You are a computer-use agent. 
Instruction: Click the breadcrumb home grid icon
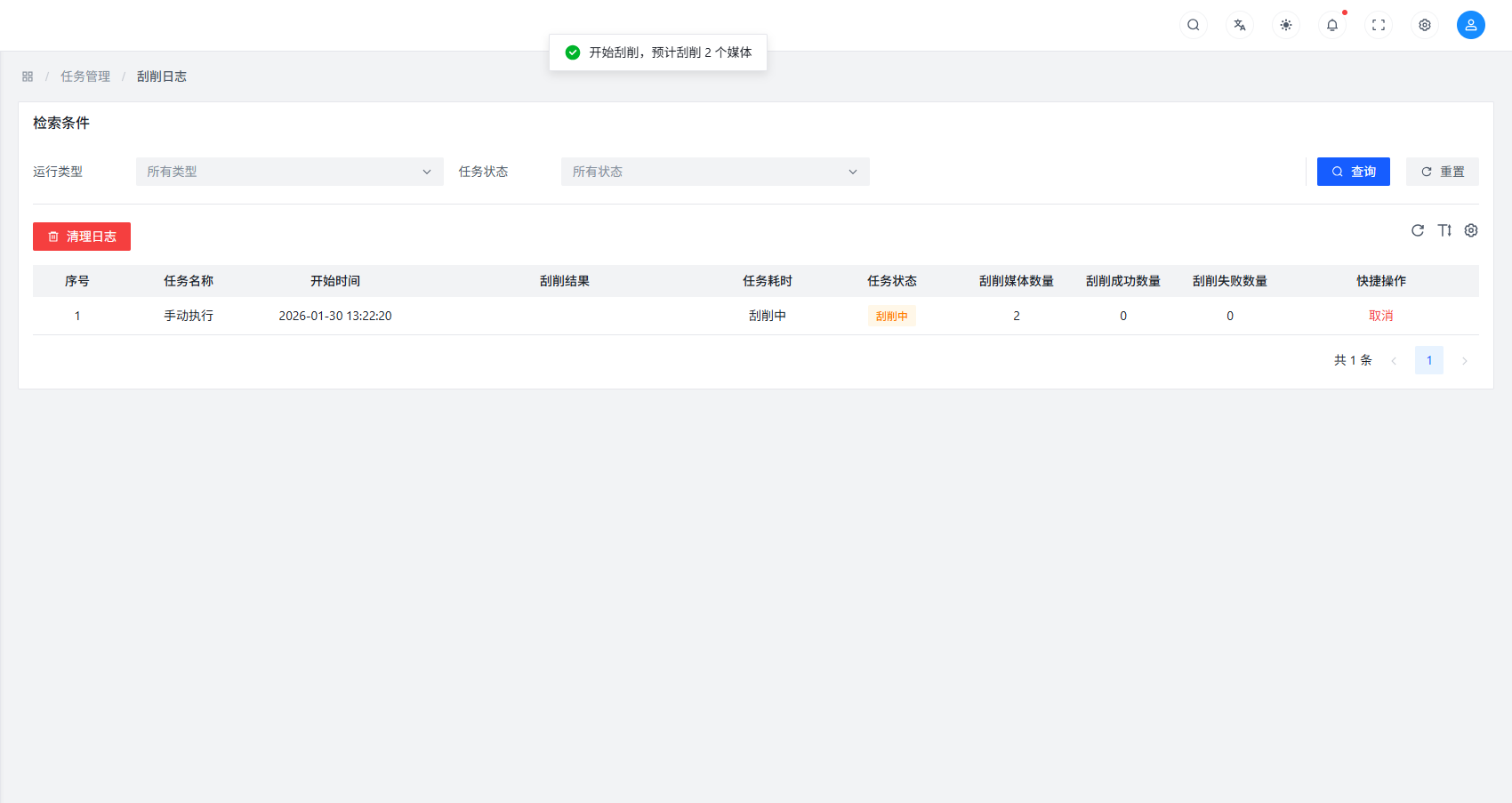click(28, 76)
